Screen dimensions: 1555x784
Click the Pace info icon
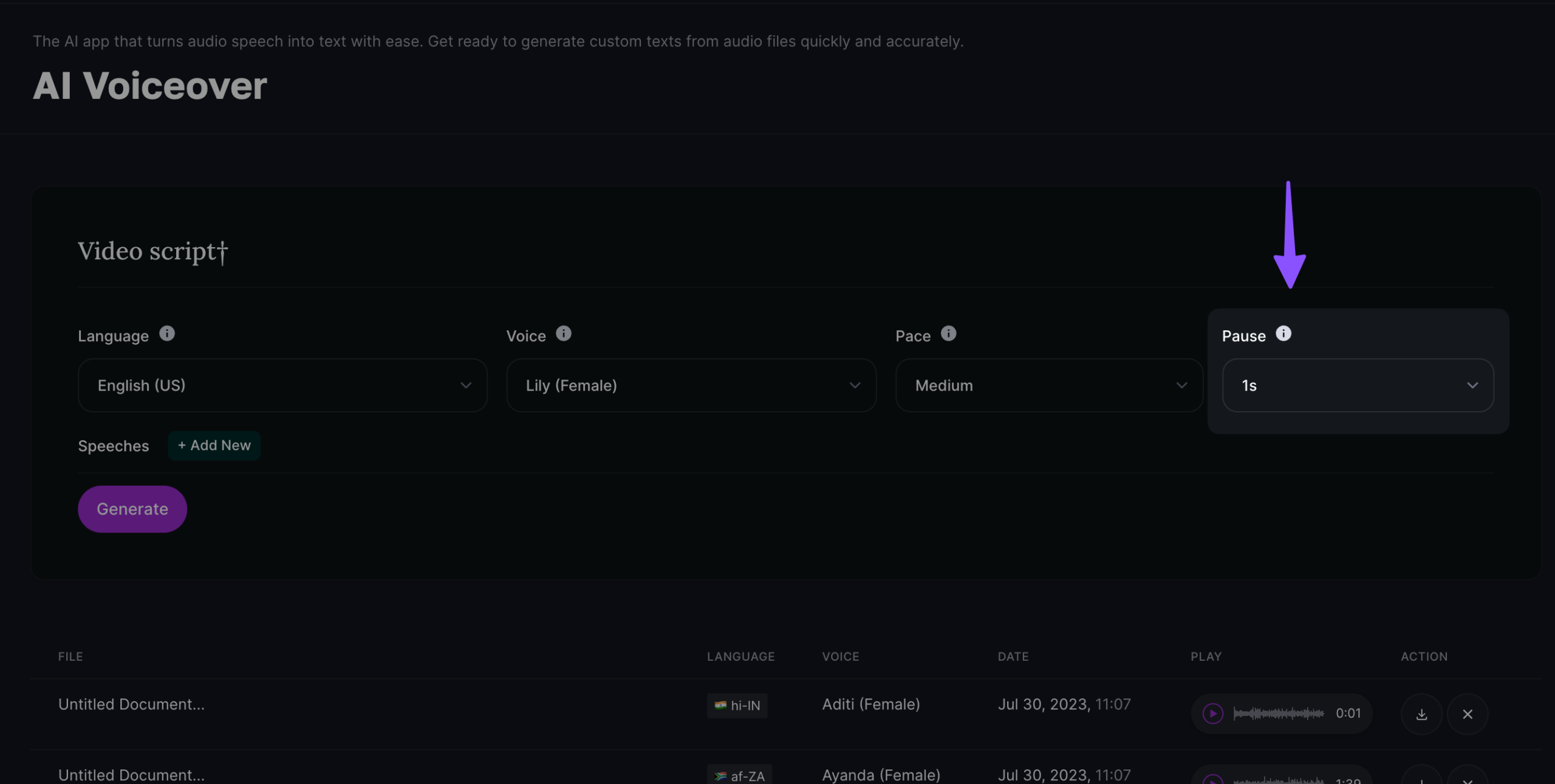(x=948, y=334)
